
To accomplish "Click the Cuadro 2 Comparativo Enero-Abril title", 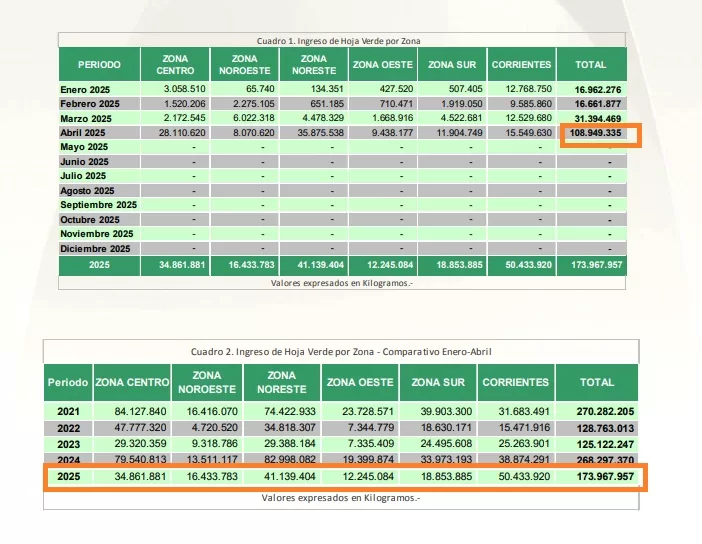I will coord(341,351).
